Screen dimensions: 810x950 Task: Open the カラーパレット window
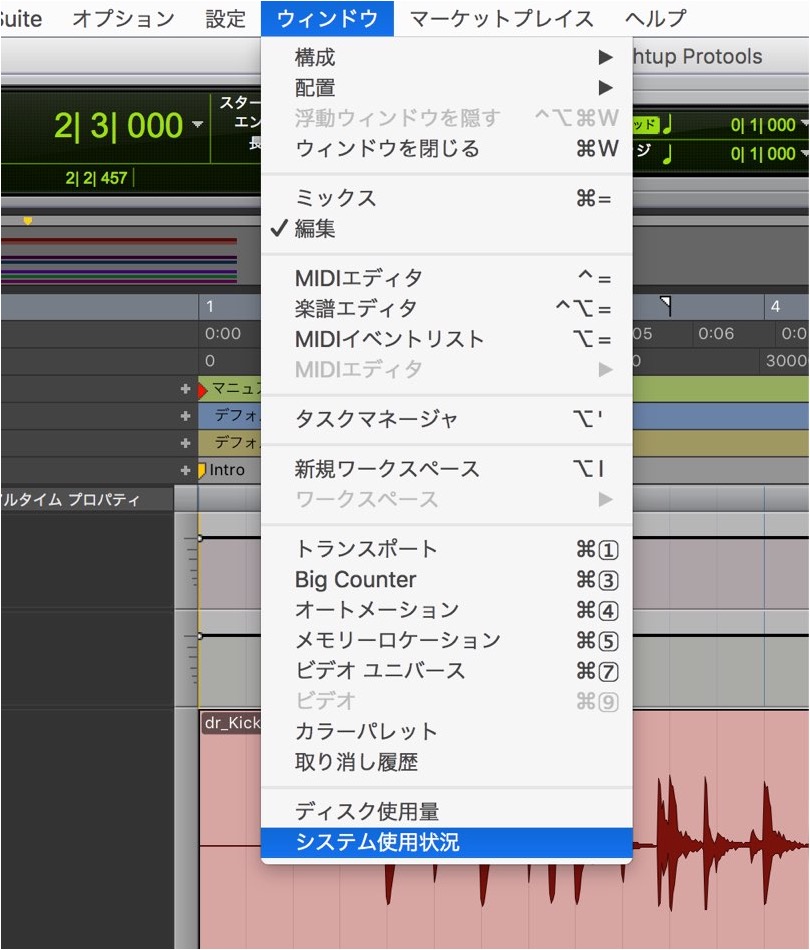pyautogui.click(x=446, y=731)
